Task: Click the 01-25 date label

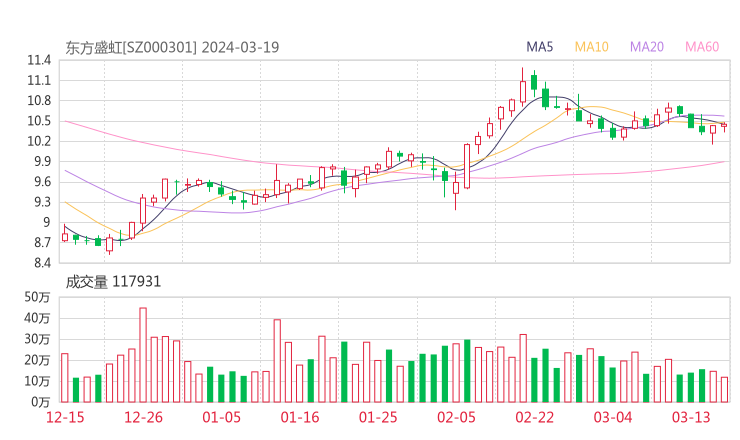Action: coord(378,417)
